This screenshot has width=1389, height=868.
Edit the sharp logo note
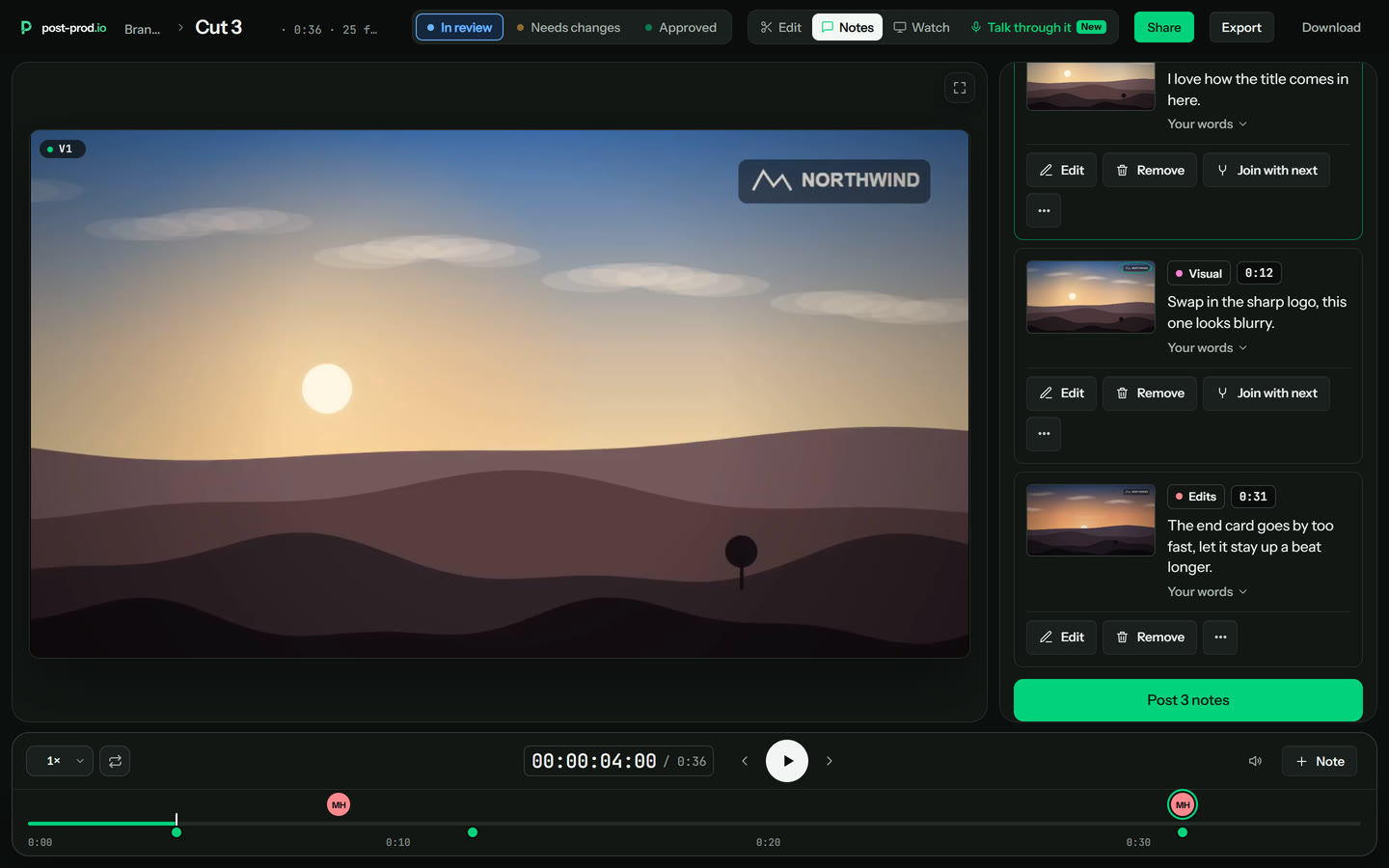tap(1061, 393)
